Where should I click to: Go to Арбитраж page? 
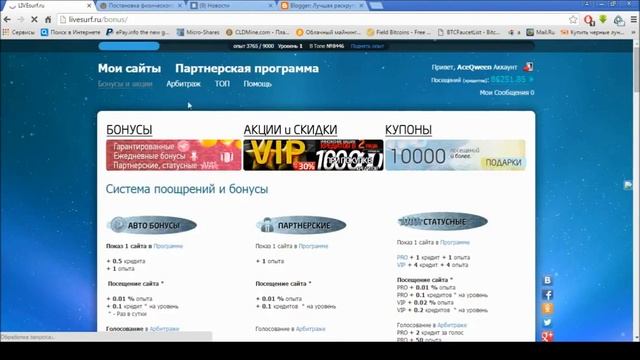pyautogui.click(x=183, y=84)
